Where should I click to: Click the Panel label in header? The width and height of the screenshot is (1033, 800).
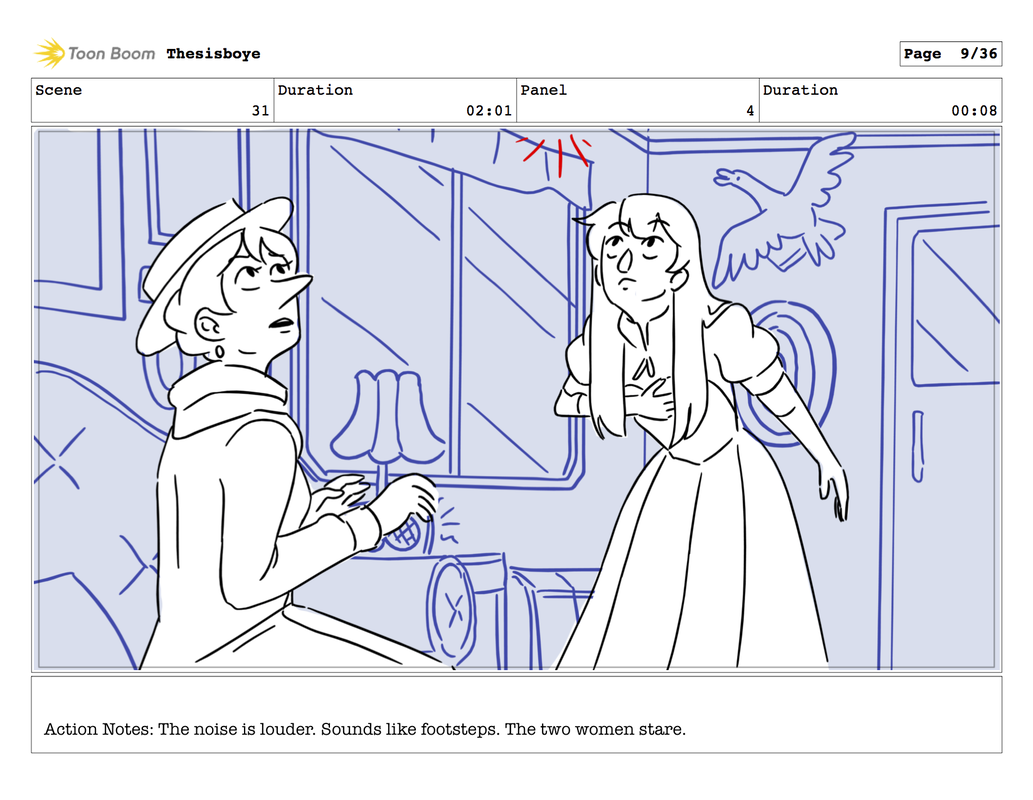click(544, 90)
